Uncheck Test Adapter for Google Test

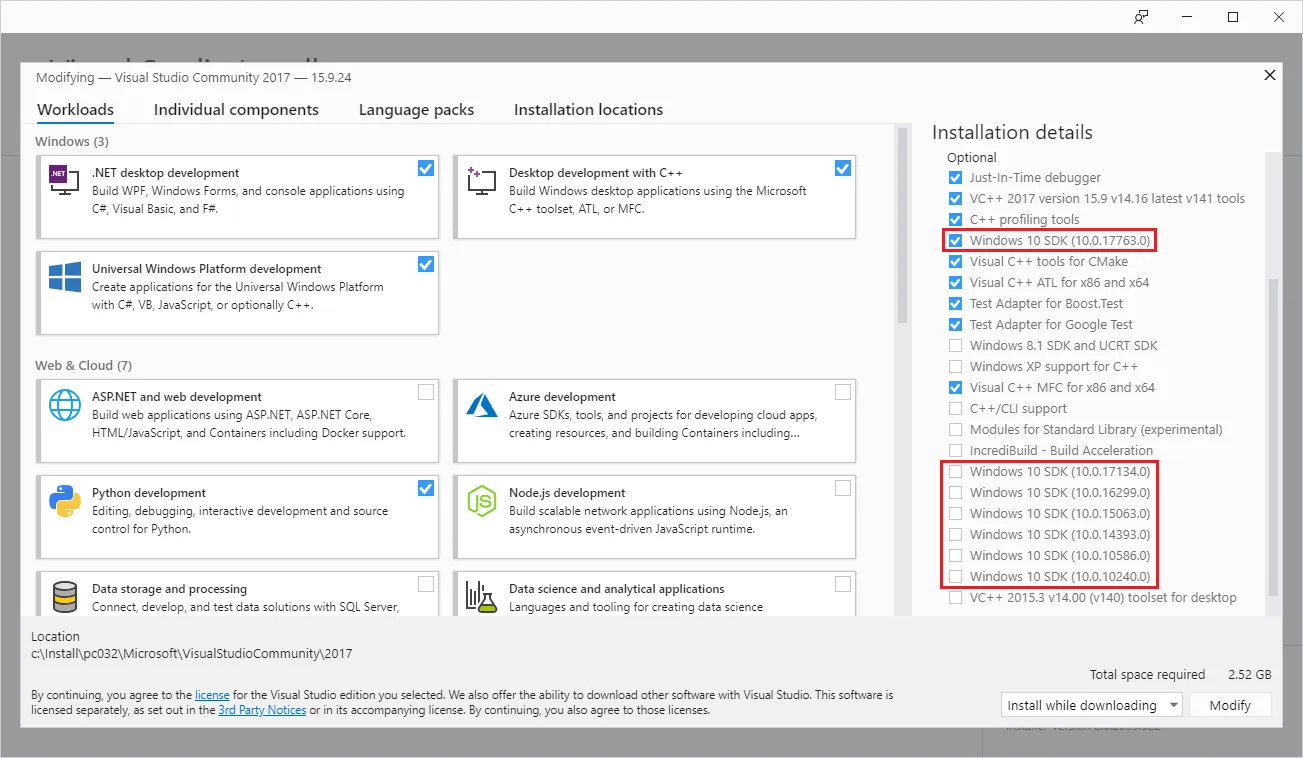coord(955,325)
